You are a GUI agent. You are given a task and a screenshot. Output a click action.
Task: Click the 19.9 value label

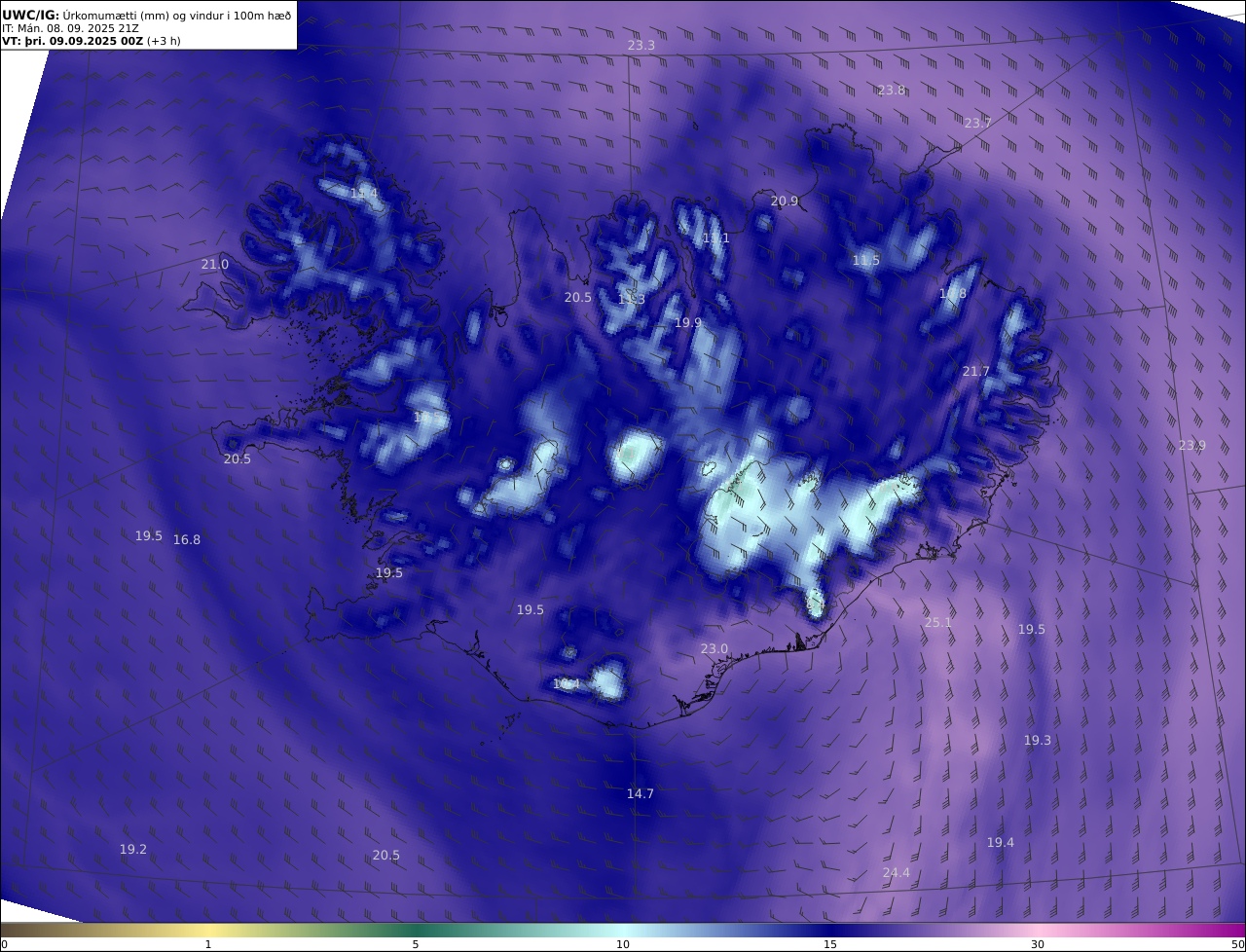[688, 322]
